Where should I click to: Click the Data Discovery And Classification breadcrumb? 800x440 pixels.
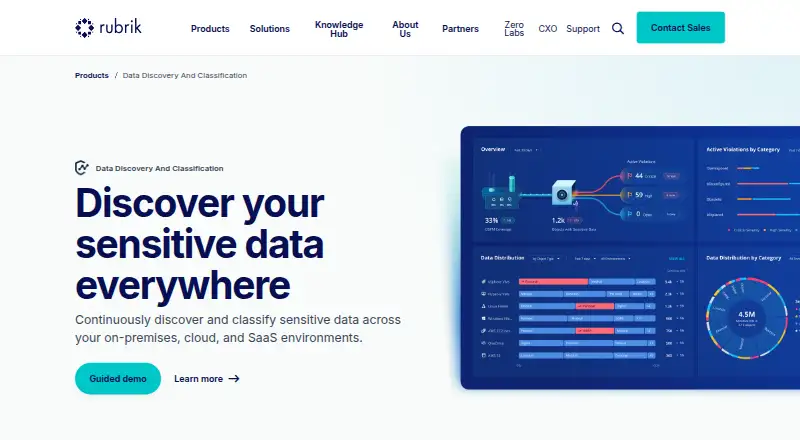tap(185, 76)
